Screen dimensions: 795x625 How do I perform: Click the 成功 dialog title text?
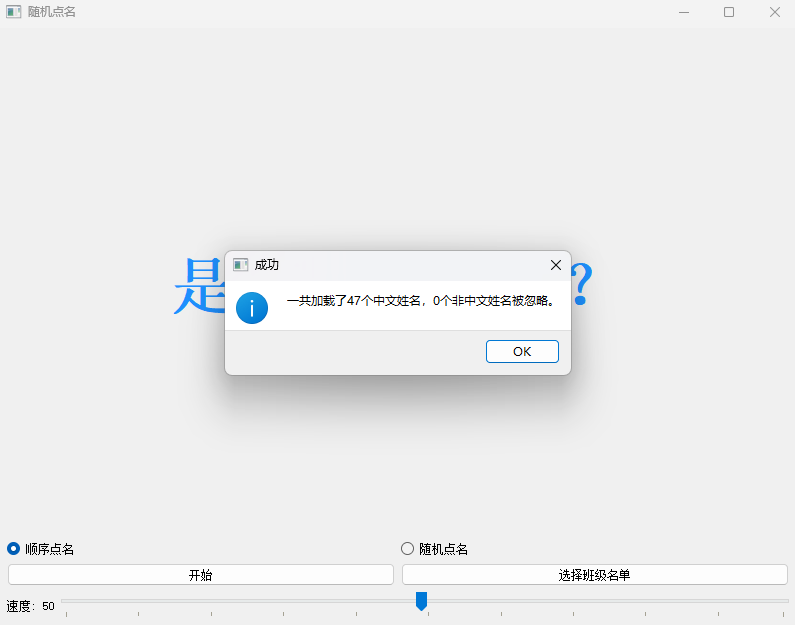[267, 265]
